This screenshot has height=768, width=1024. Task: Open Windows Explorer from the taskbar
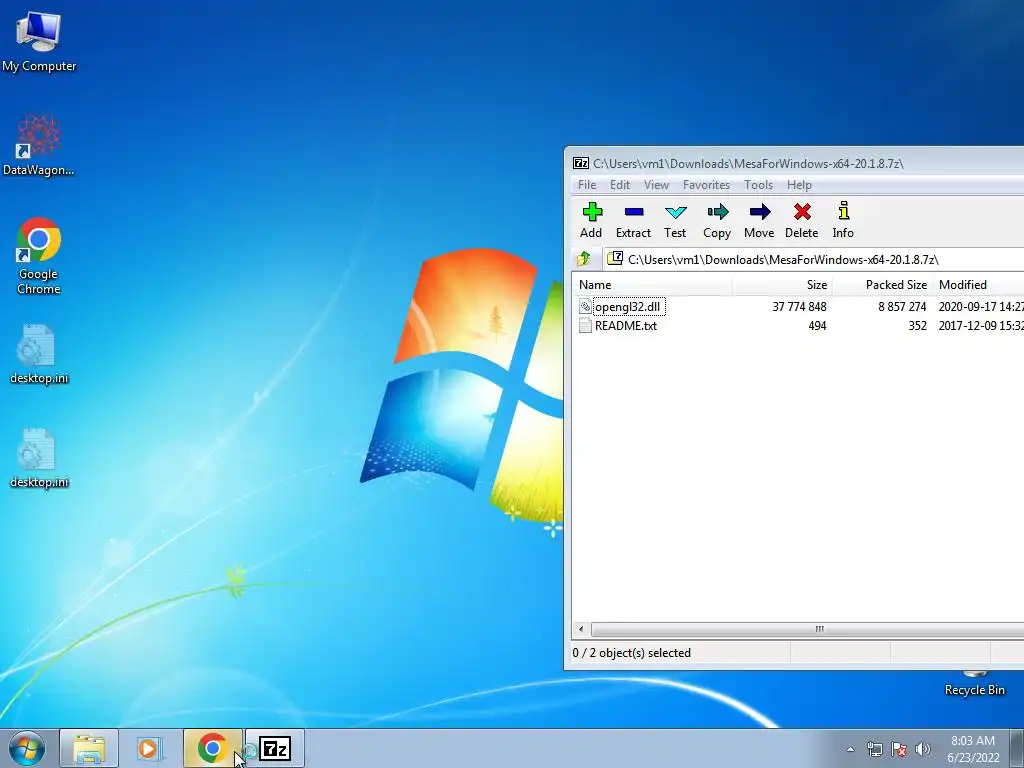coord(89,748)
